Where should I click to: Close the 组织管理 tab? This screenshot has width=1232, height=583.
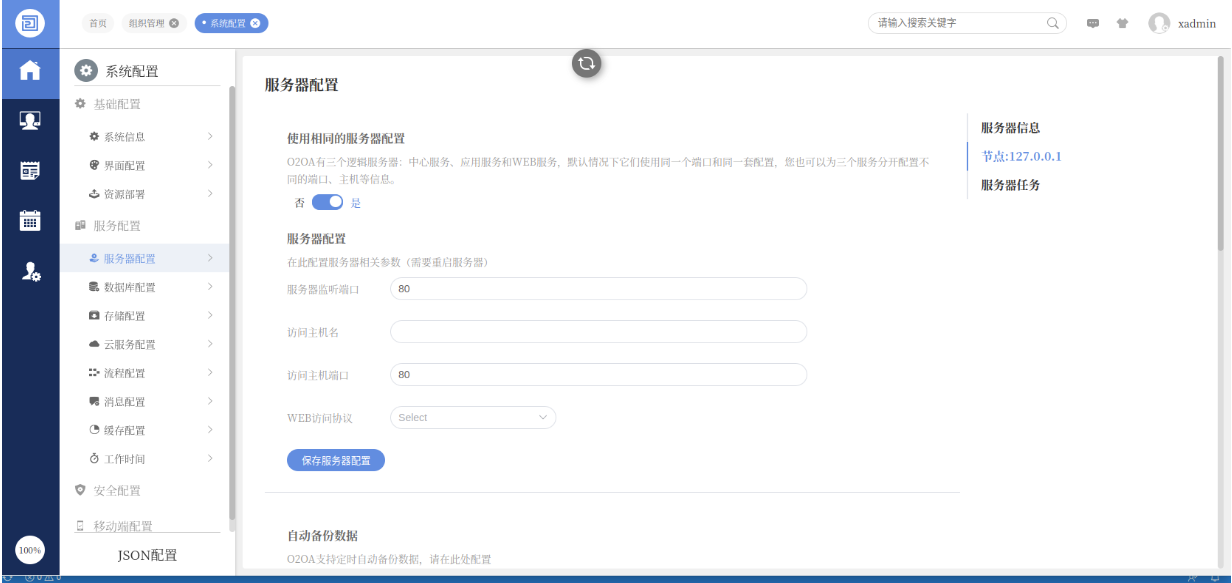[175, 23]
